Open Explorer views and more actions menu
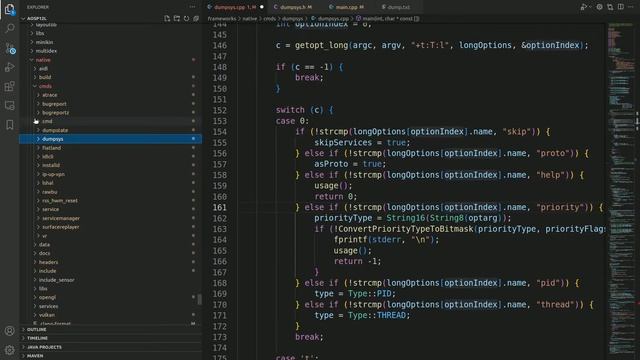640x360 pixels. click(x=192, y=7)
